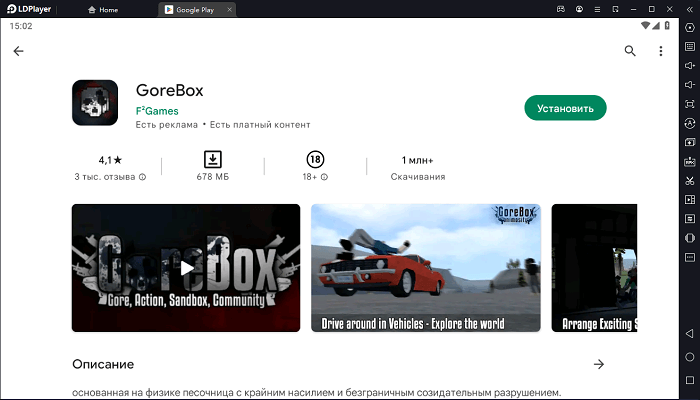Click the 18 age rating badge
Viewport: 700px width, 400px height.
(x=315, y=159)
